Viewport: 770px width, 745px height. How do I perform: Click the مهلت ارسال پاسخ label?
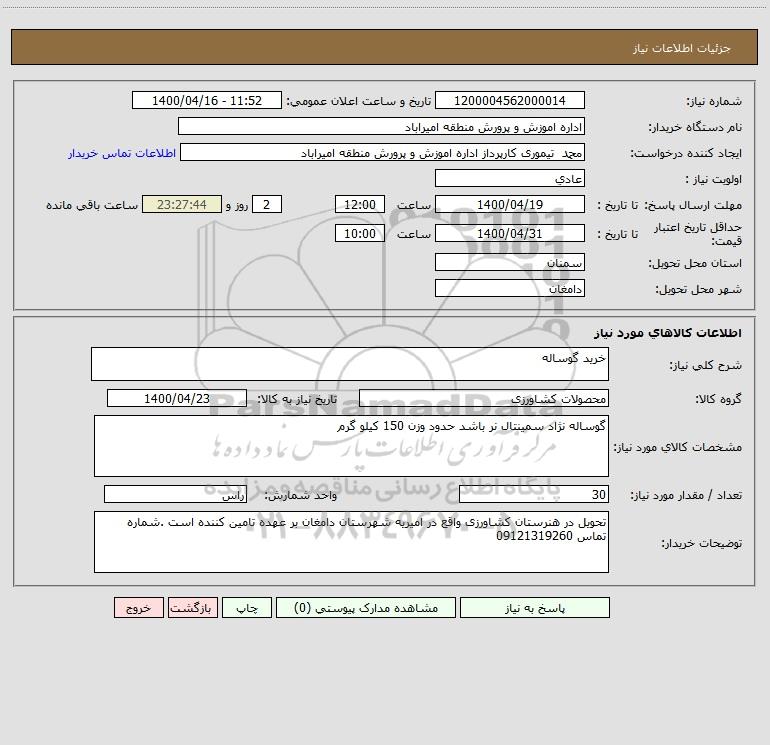[692, 205]
